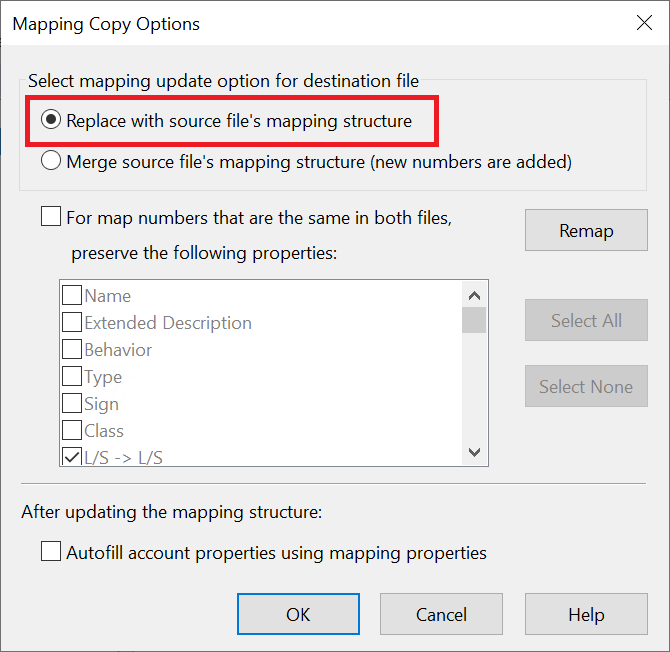This screenshot has height=652, width=670.
Task: Open Help for mapping copy options
Action: (x=586, y=614)
